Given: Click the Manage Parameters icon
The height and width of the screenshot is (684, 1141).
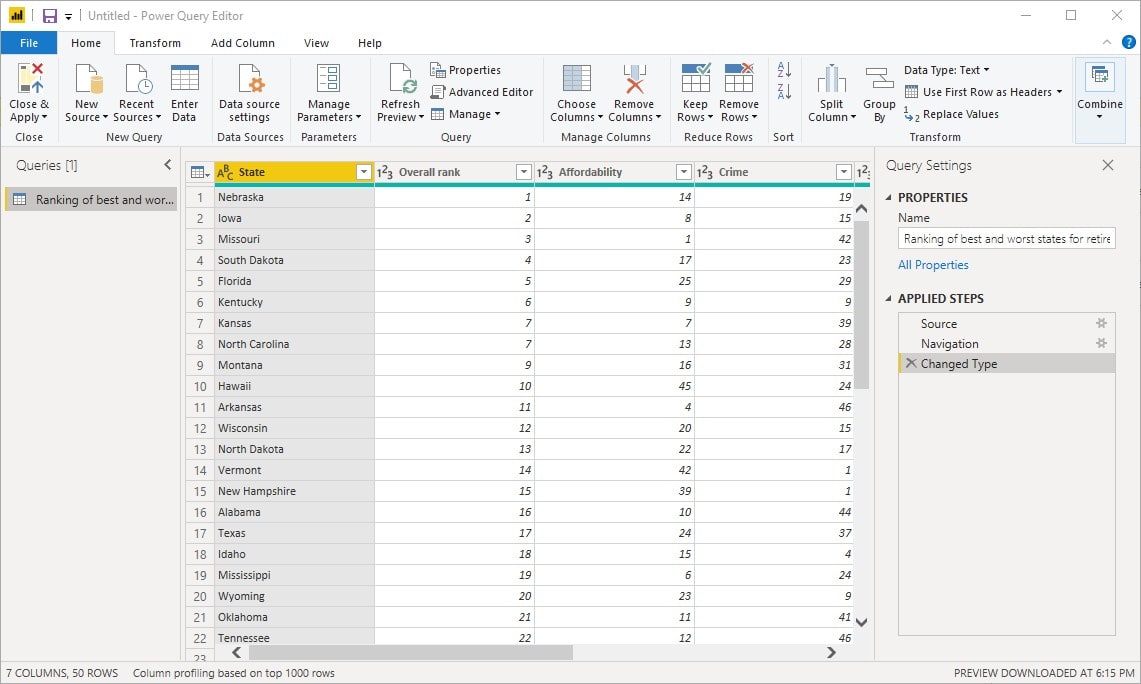Looking at the screenshot, I should 328,79.
